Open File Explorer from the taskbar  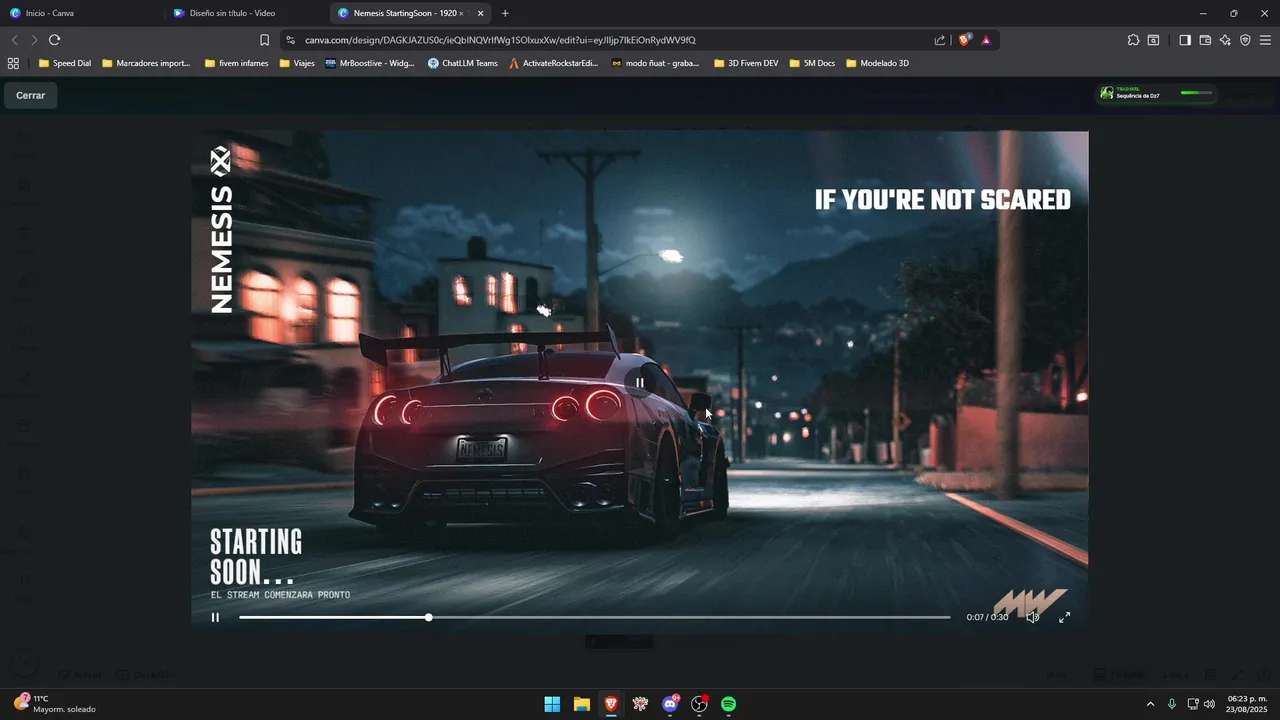581,704
